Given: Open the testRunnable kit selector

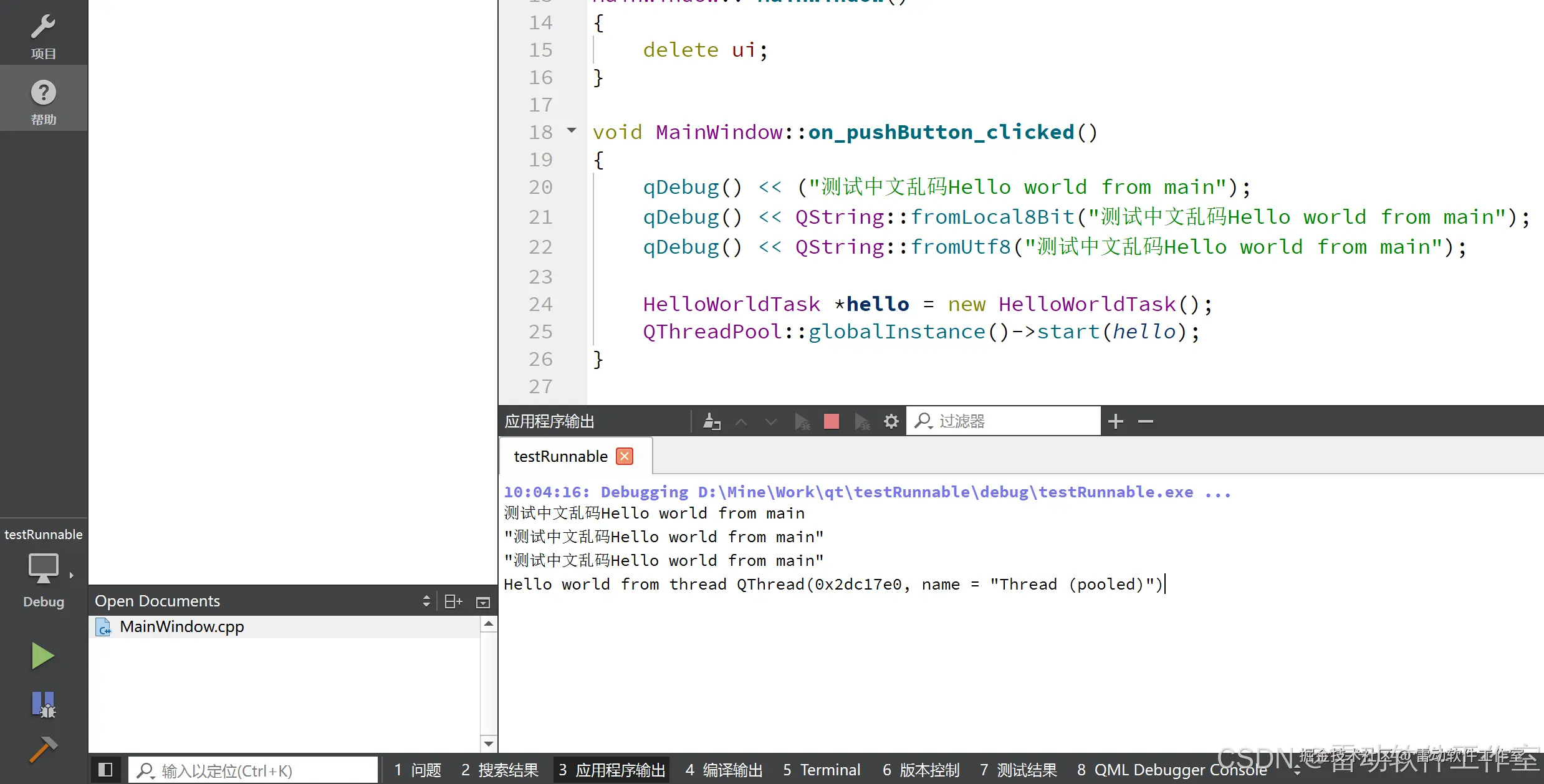Looking at the screenshot, I should pos(43,567).
